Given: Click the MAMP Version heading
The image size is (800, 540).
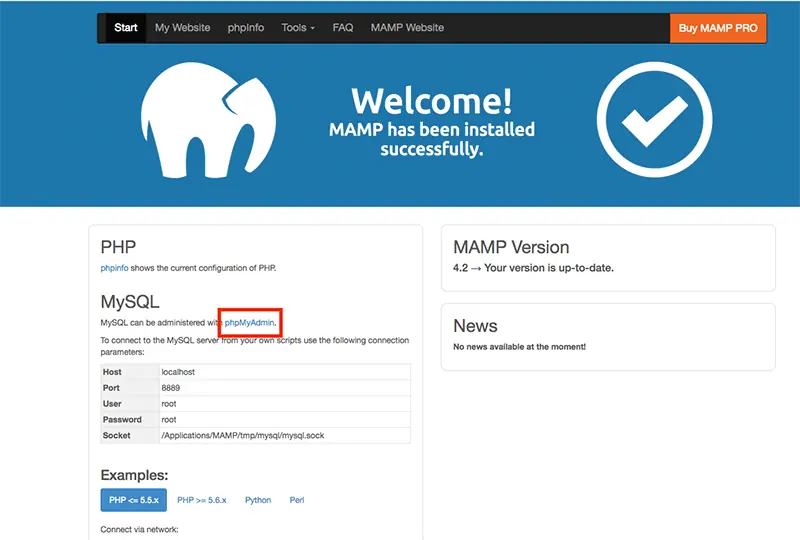Looking at the screenshot, I should [511, 247].
